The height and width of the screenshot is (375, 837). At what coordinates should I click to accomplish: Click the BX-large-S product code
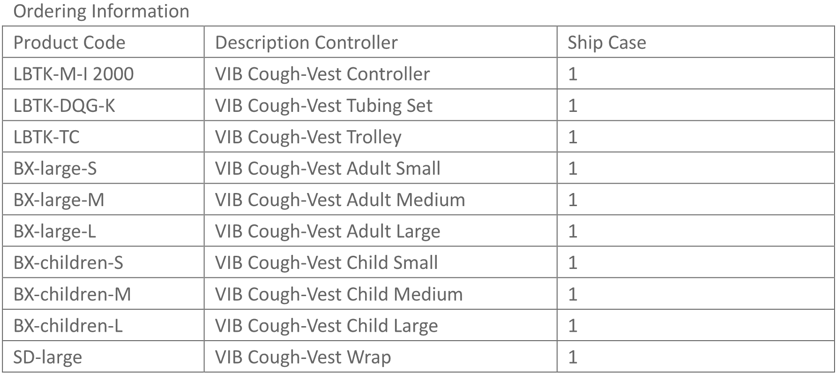[56, 168]
